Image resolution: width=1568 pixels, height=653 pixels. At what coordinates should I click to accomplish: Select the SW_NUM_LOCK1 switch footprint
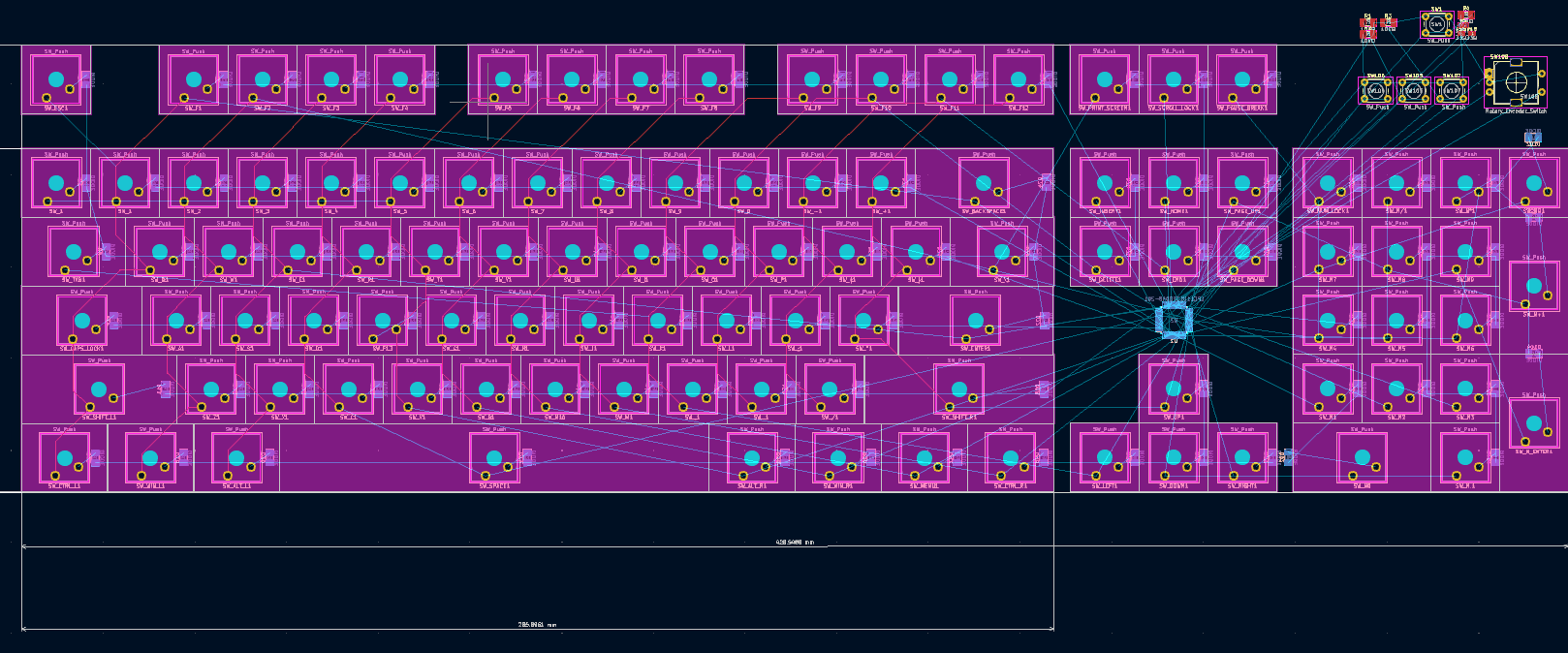pos(1328,183)
